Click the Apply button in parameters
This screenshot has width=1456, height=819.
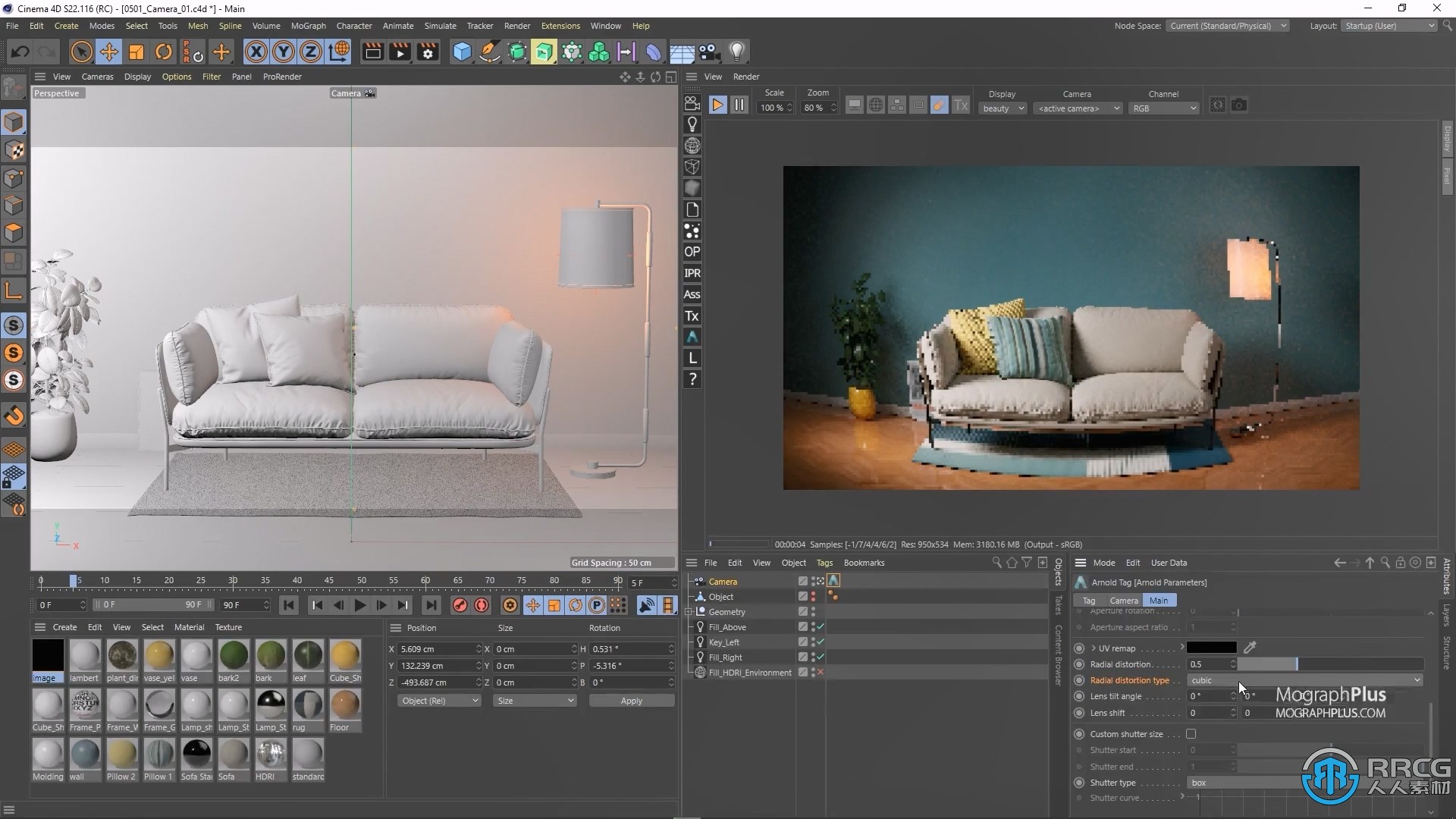point(631,700)
